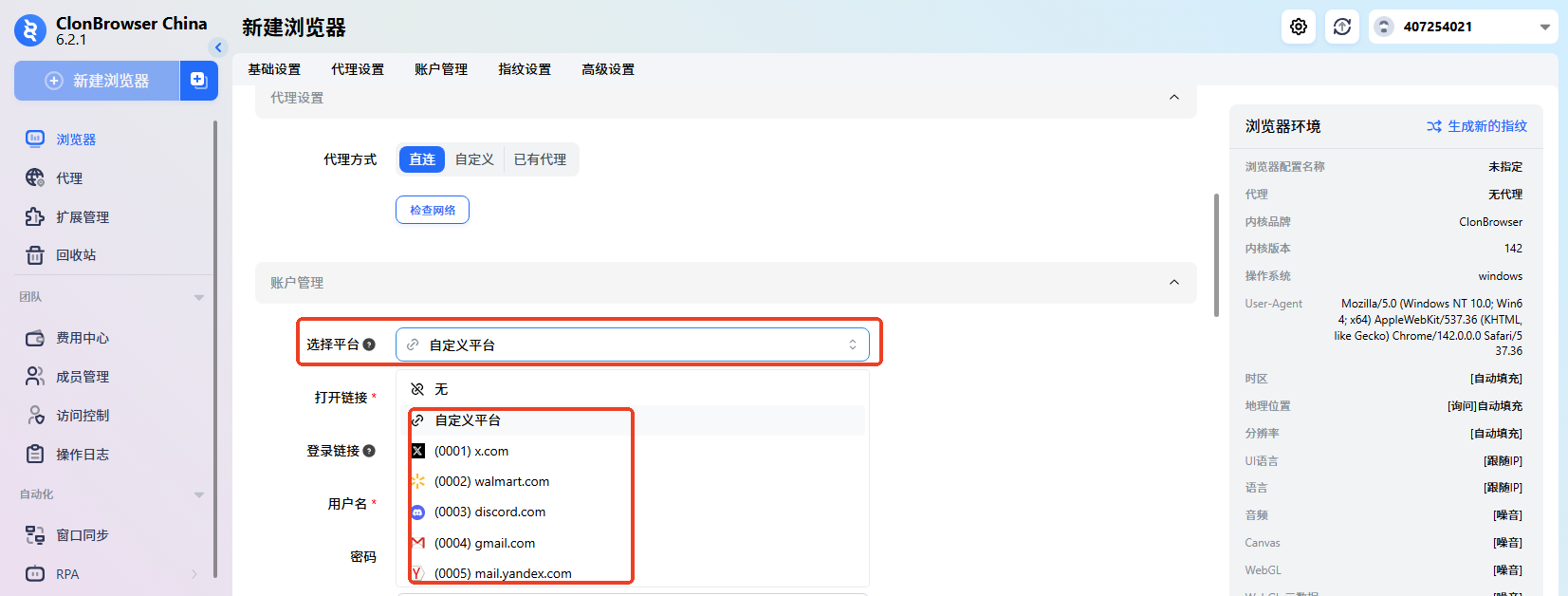This screenshot has height=596, width=1568.
Task: Open settings gear icon in header
Action: 1299,27
